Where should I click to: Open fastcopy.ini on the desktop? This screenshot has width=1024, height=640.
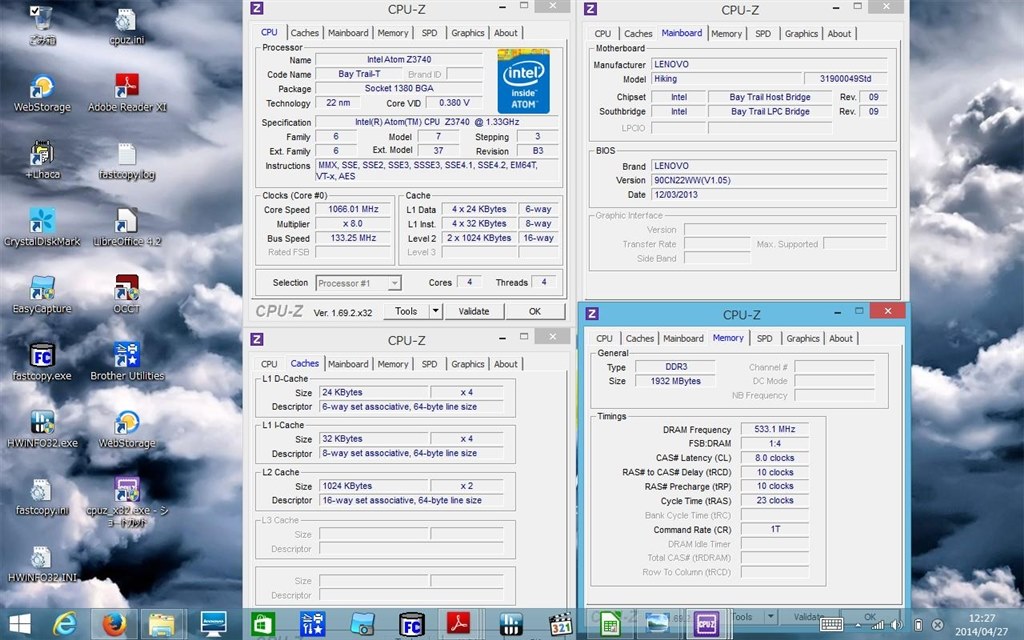42,496
